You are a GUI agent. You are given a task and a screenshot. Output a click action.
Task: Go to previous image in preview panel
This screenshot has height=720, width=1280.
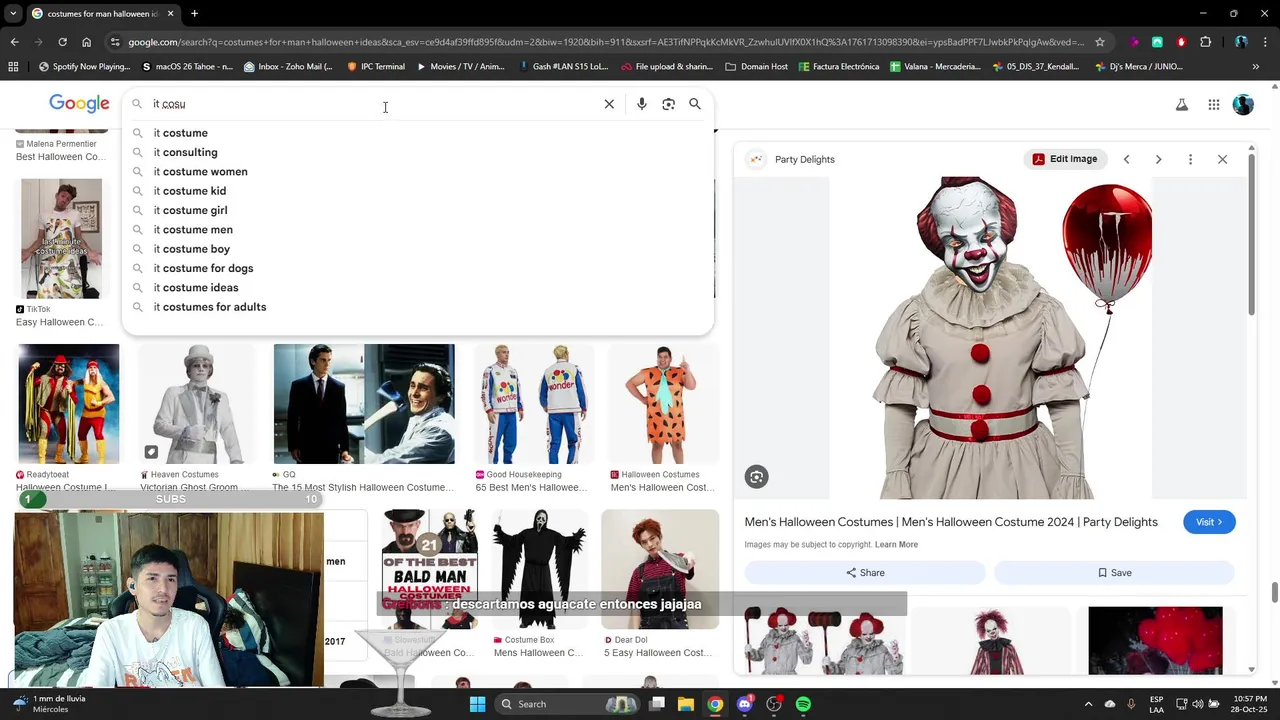click(1126, 159)
